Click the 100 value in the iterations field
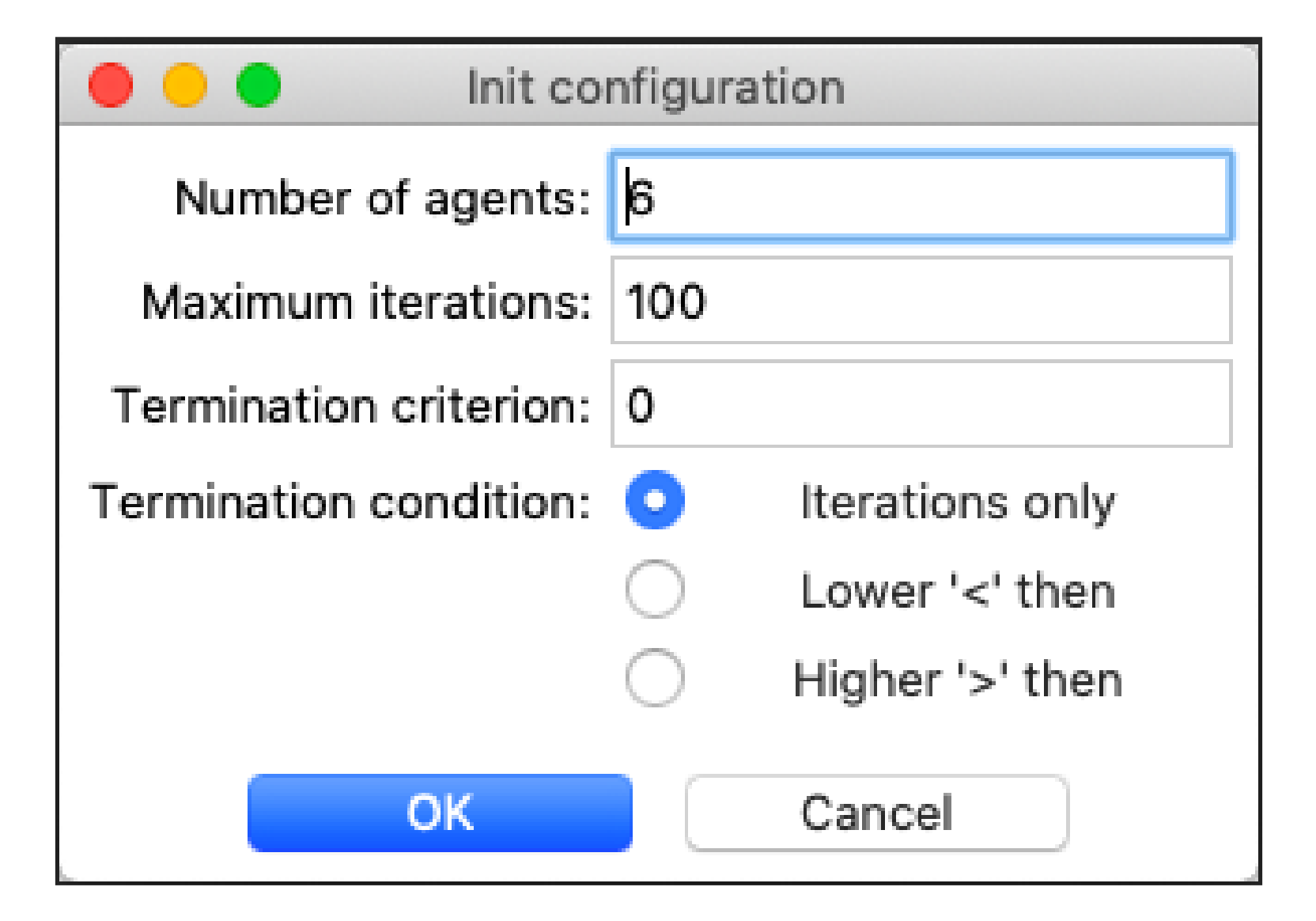The width and height of the screenshot is (1316, 921). point(666,301)
